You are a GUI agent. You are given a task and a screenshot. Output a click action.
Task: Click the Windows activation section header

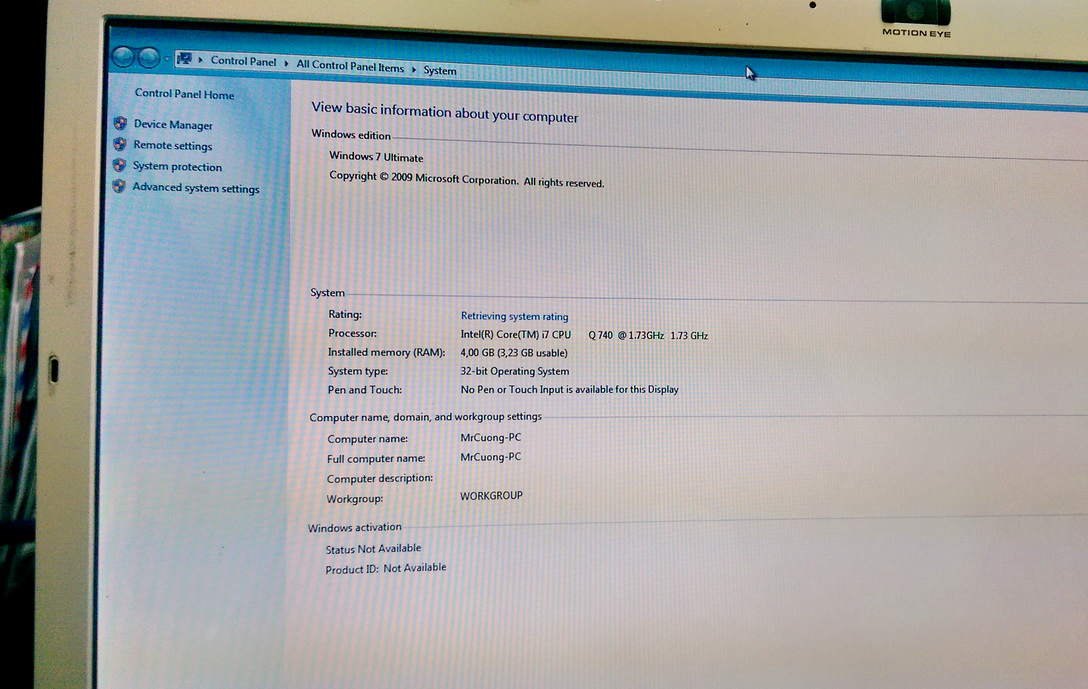355,527
